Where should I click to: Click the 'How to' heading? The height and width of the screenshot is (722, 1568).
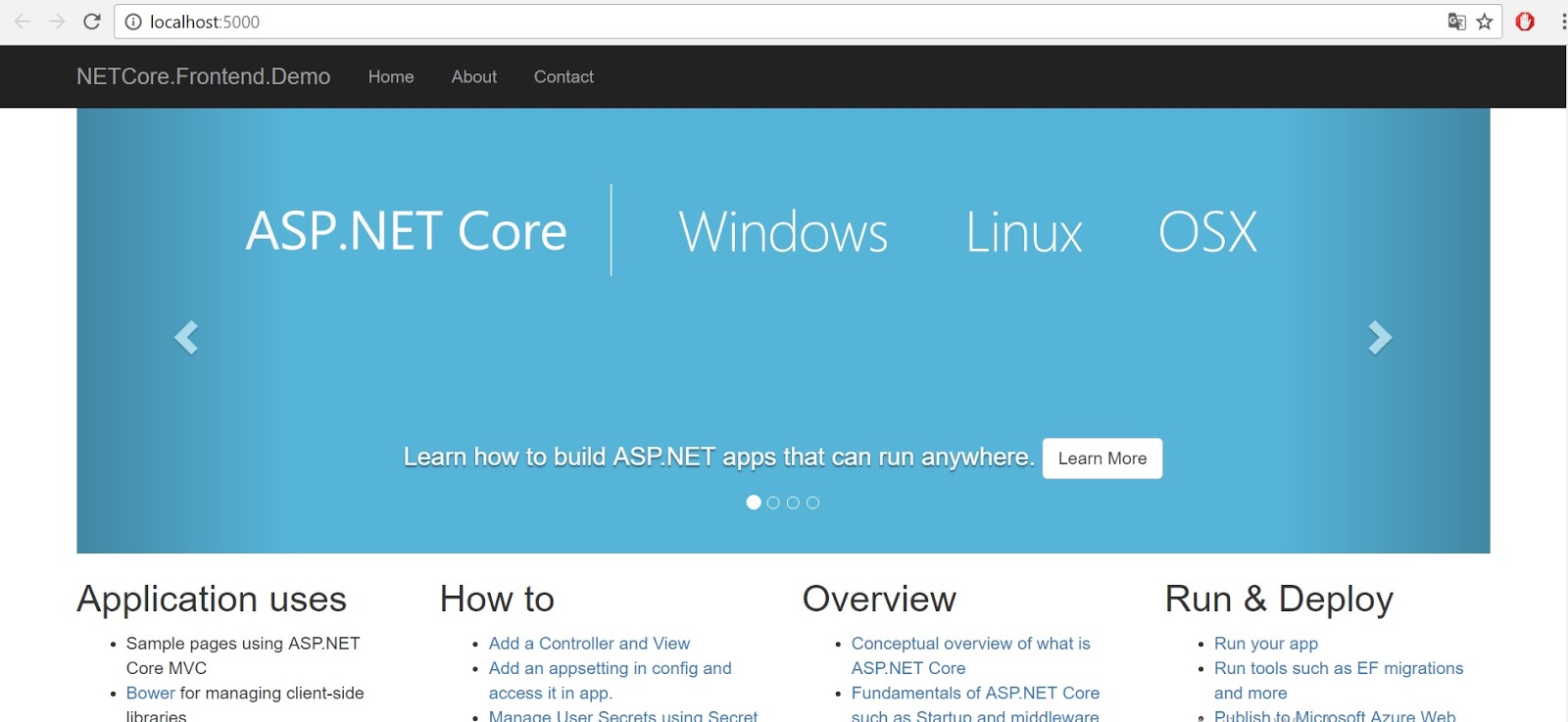(497, 599)
